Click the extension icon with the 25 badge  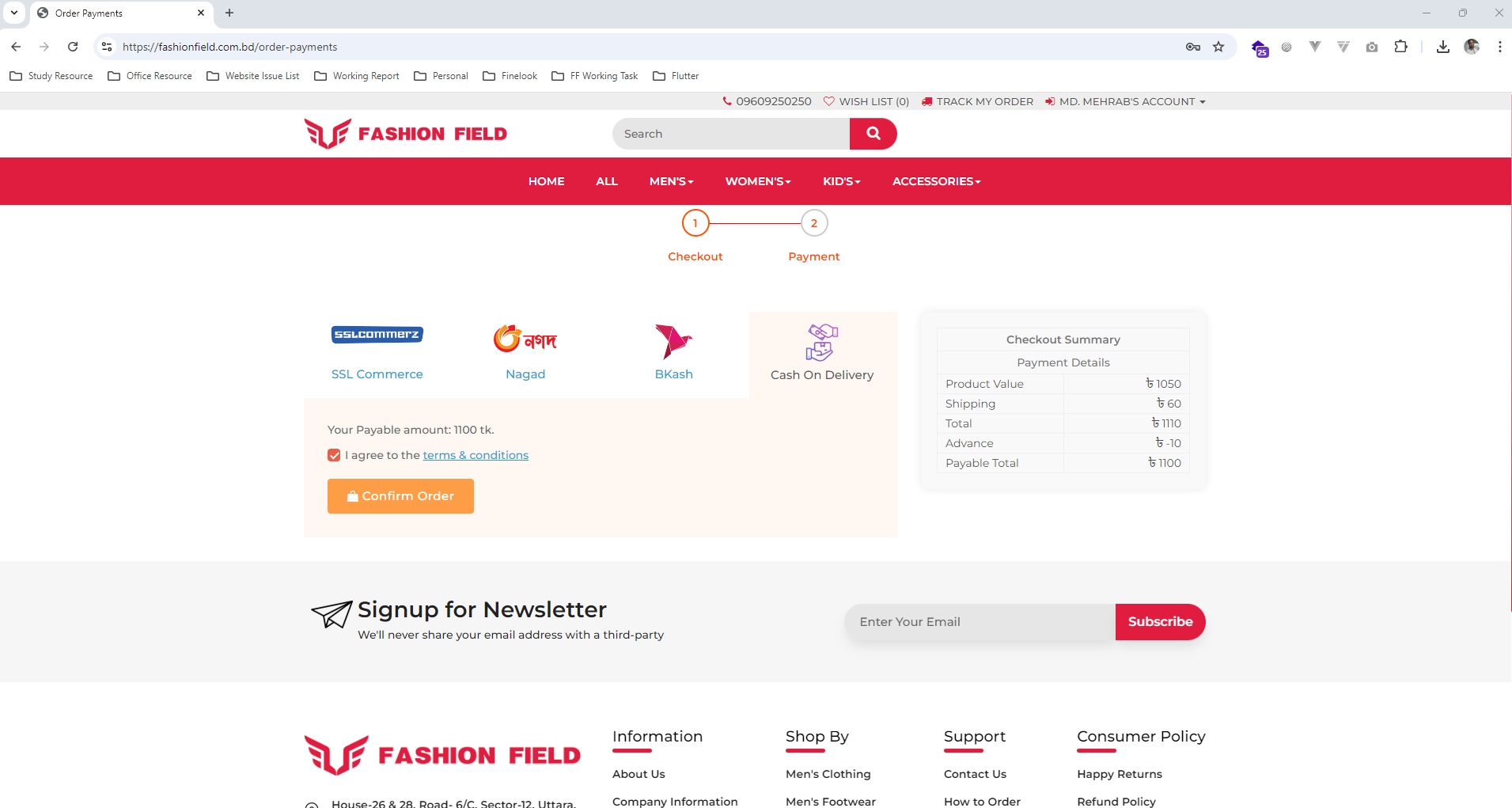coord(1260,48)
